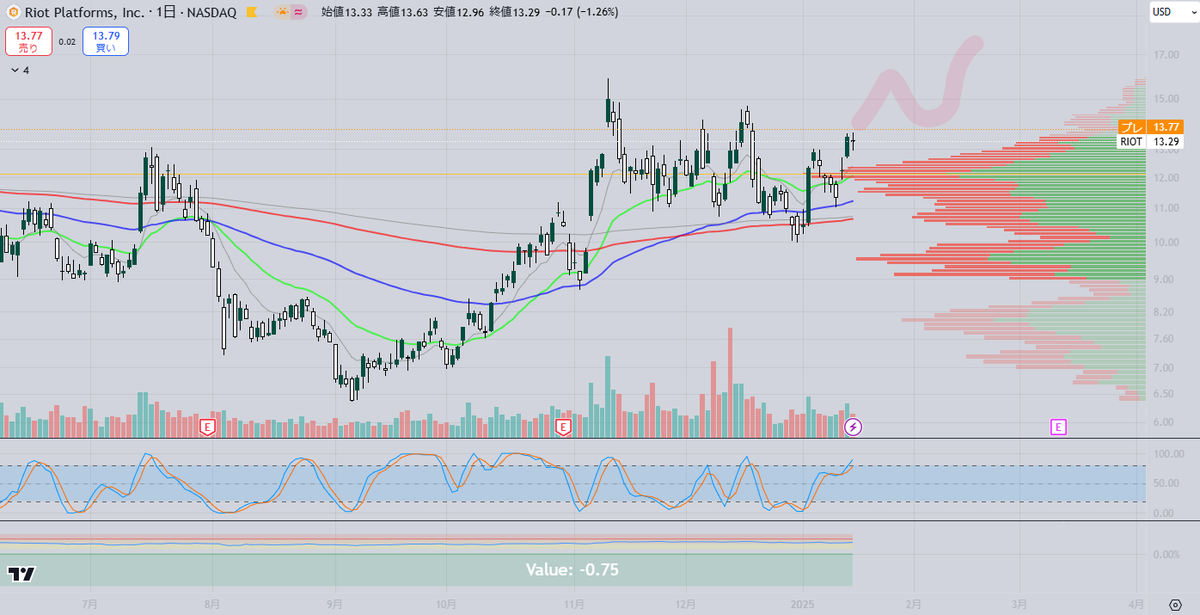Click the 7月 label on time axis
The width and height of the screenshot is (1200, 615).
click(x=91, y=604)
